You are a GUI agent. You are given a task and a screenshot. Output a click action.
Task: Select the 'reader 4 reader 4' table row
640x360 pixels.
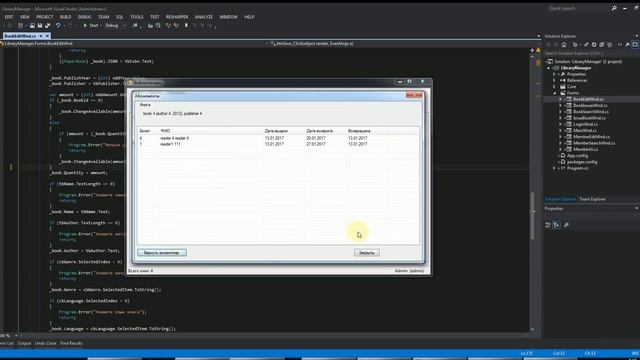pos(278,138)
